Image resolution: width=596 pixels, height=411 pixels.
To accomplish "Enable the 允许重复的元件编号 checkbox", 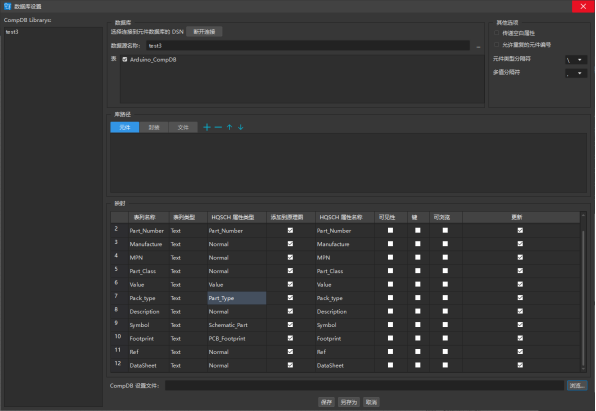I will [x=496, y=45].
